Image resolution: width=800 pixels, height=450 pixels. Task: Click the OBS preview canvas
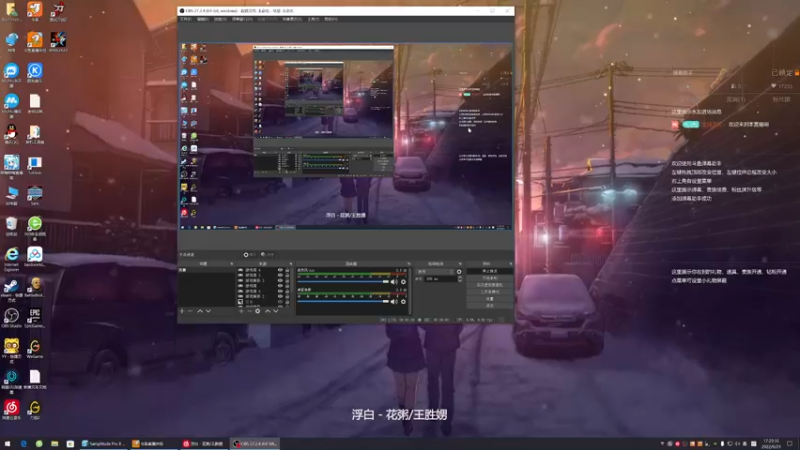[x=346, y=136]
